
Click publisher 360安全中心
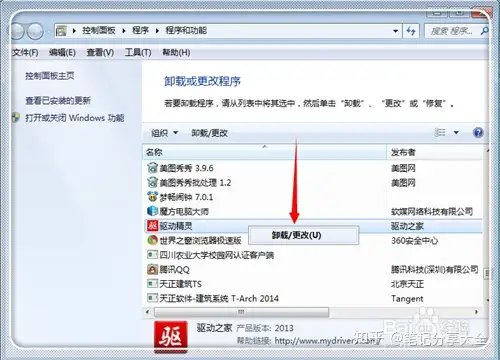(x=414, y=240)
